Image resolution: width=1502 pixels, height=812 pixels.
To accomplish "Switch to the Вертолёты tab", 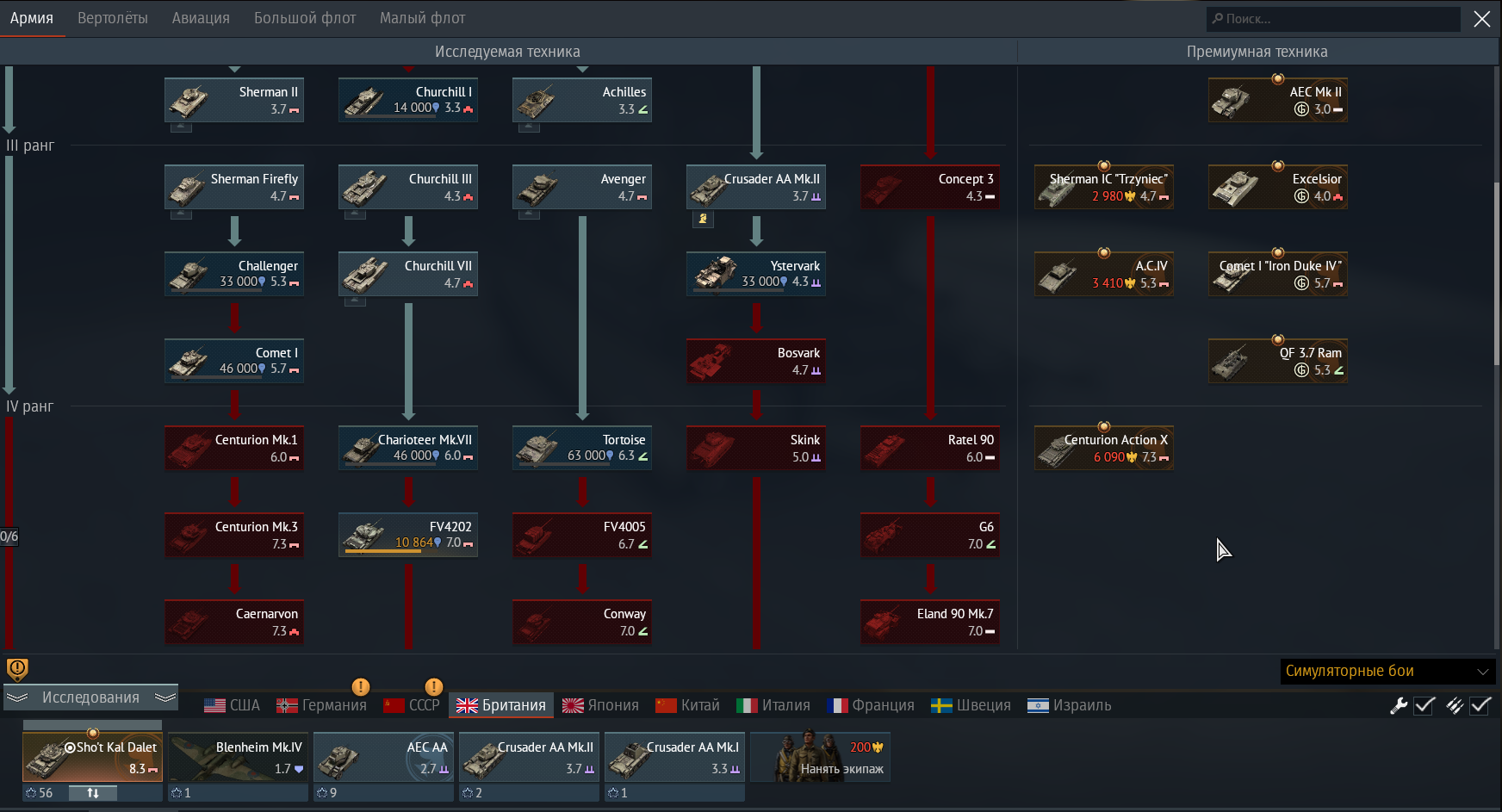I will (x=113, y=18).
